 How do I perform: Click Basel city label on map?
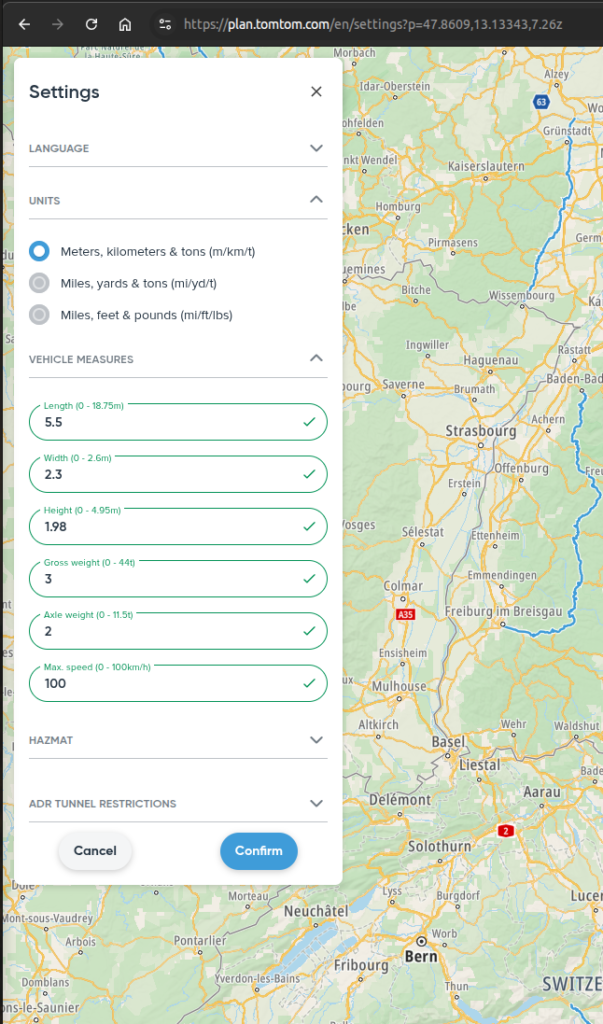coord(449,742)
